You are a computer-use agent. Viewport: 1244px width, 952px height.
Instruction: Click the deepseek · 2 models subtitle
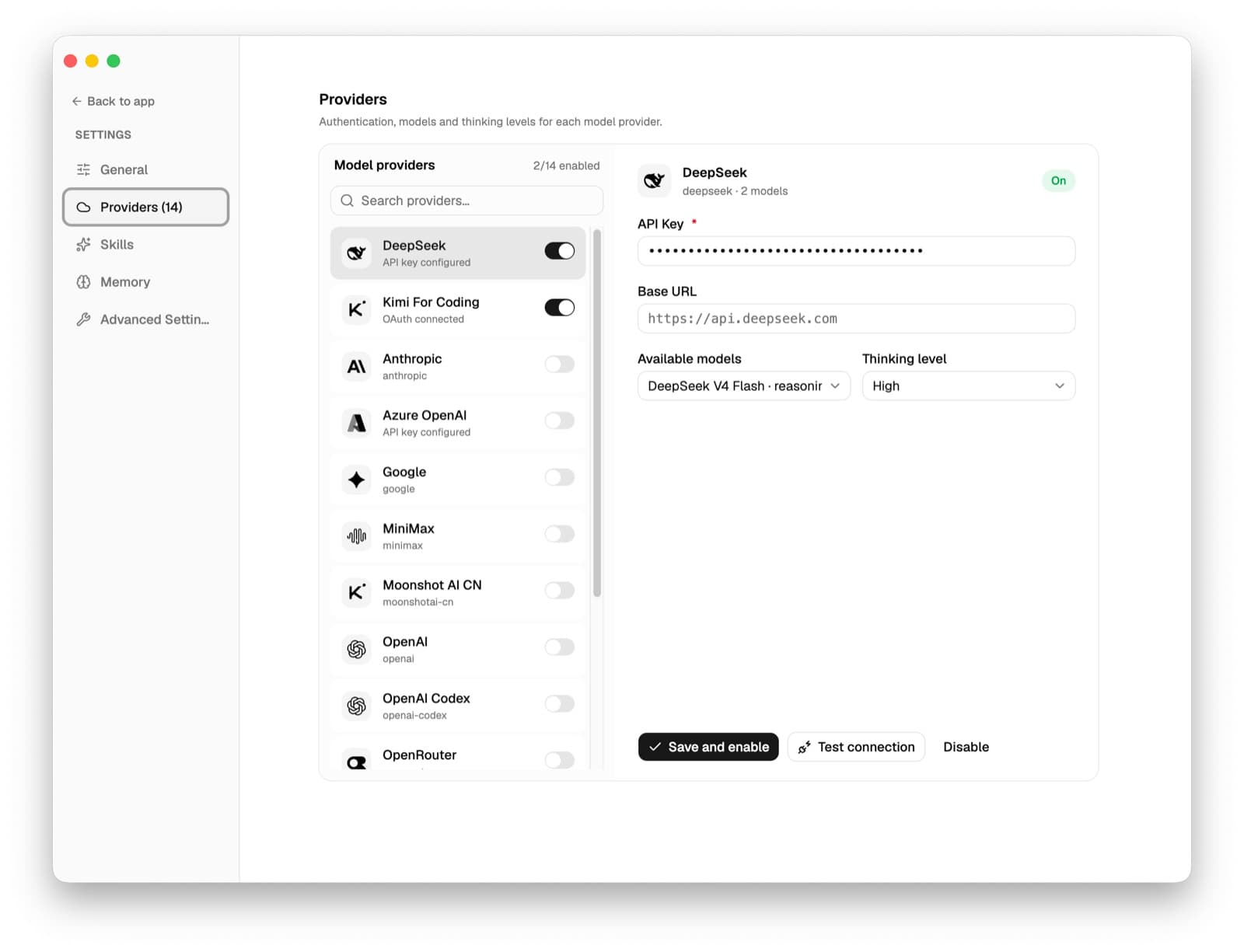(735, 191)
